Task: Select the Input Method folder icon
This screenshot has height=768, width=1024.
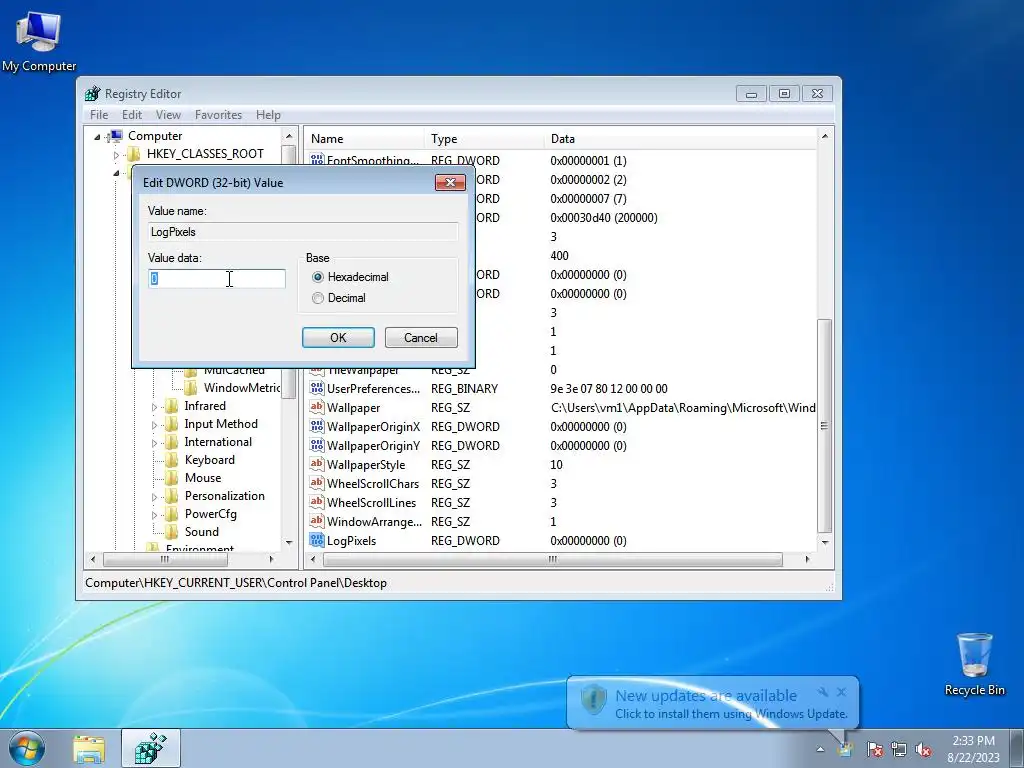Action: click(x=171, y=424)
